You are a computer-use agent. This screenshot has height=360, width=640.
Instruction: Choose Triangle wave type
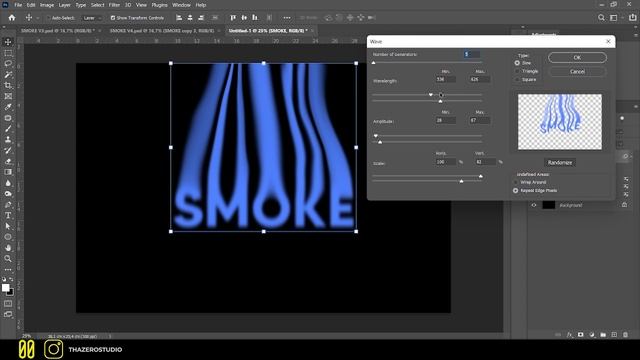[517, 71]
